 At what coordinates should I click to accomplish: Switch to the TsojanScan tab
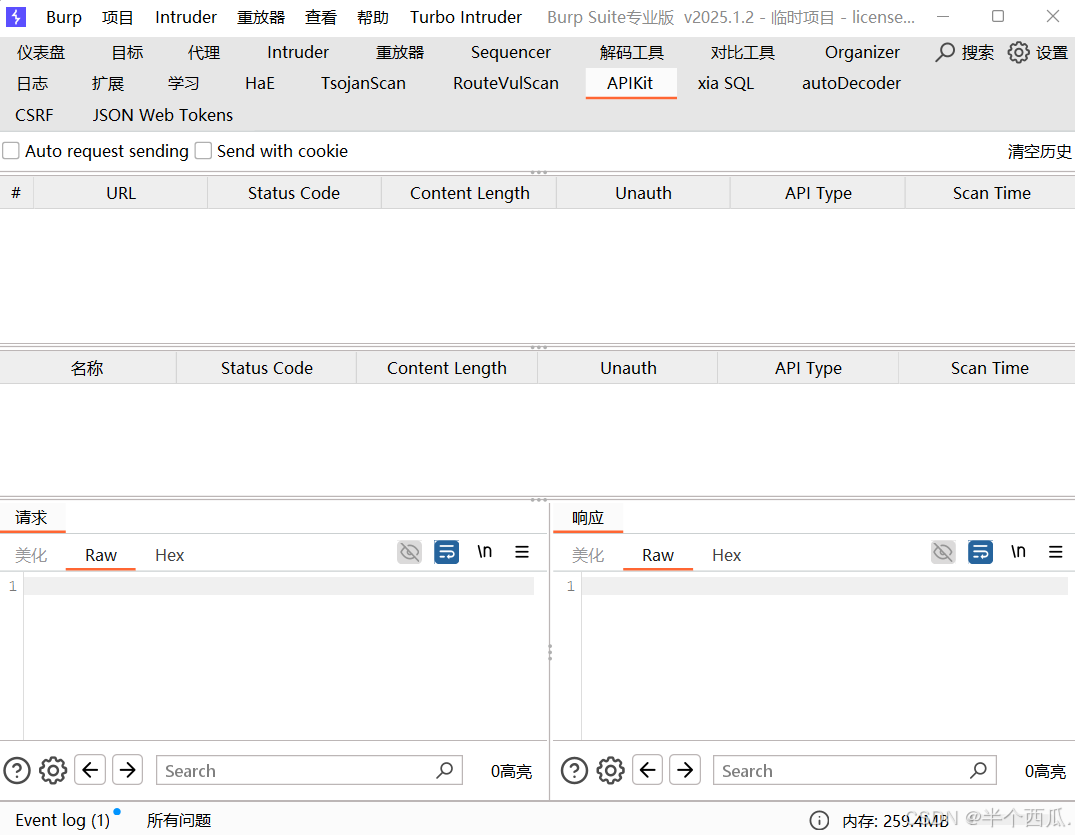(363, 84)
